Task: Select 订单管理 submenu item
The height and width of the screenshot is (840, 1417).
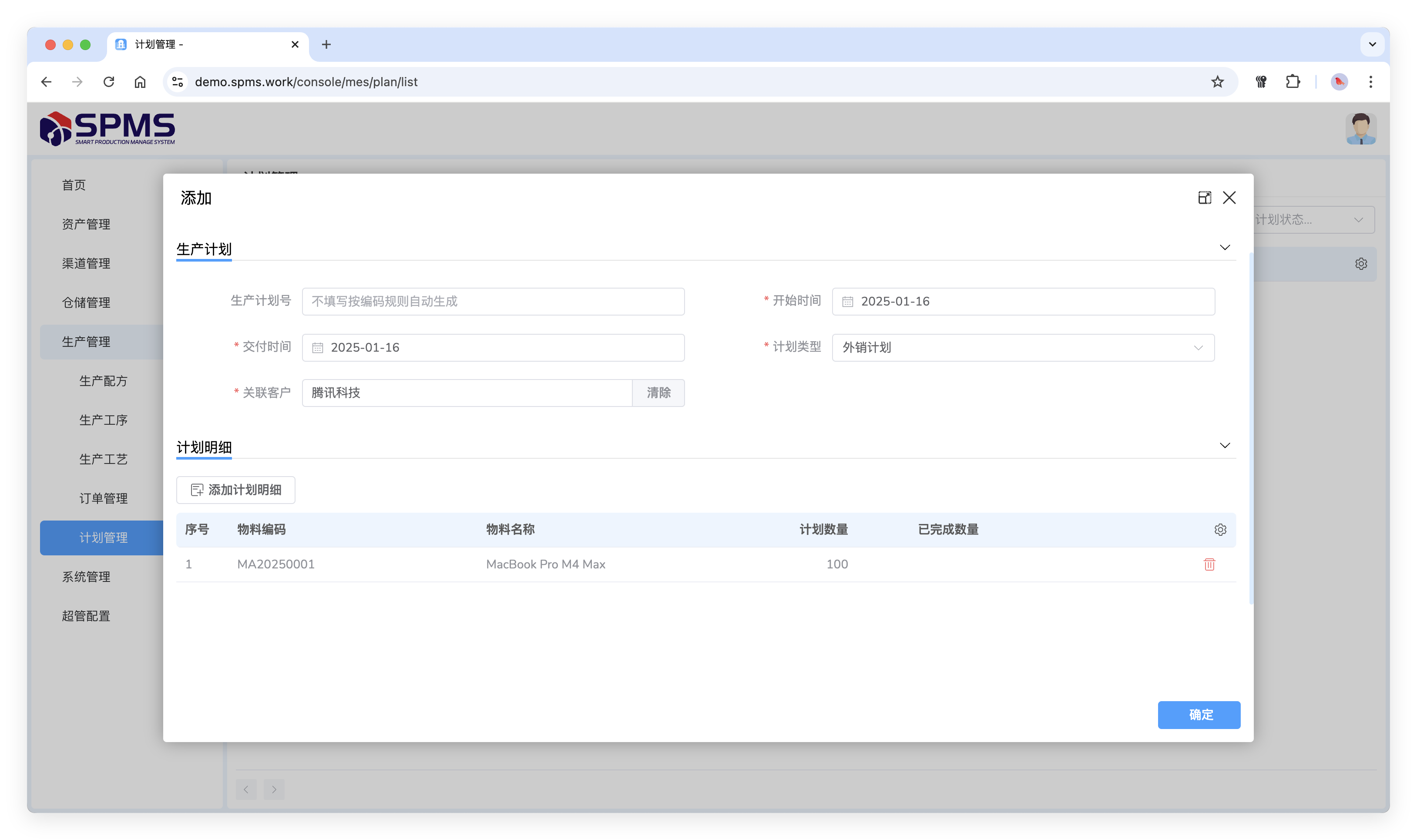Action: pos(104,498)
